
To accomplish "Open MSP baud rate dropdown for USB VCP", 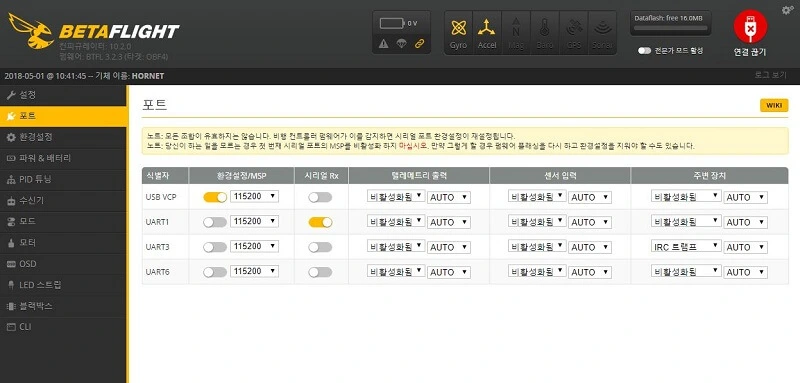I will [x=254, y=196].
